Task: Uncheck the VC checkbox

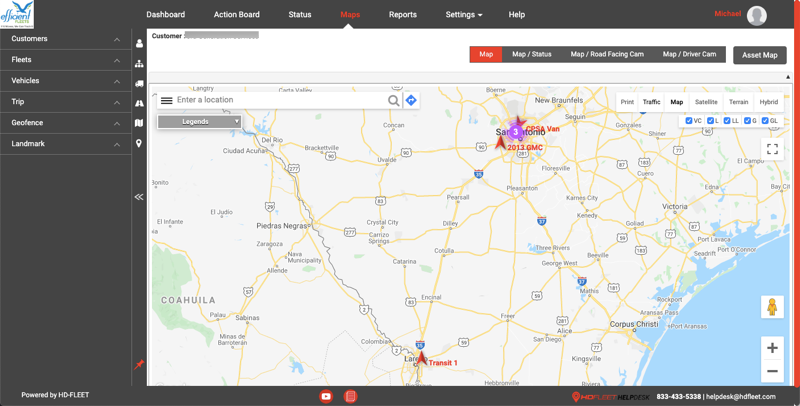Action: tap(689, 121)
